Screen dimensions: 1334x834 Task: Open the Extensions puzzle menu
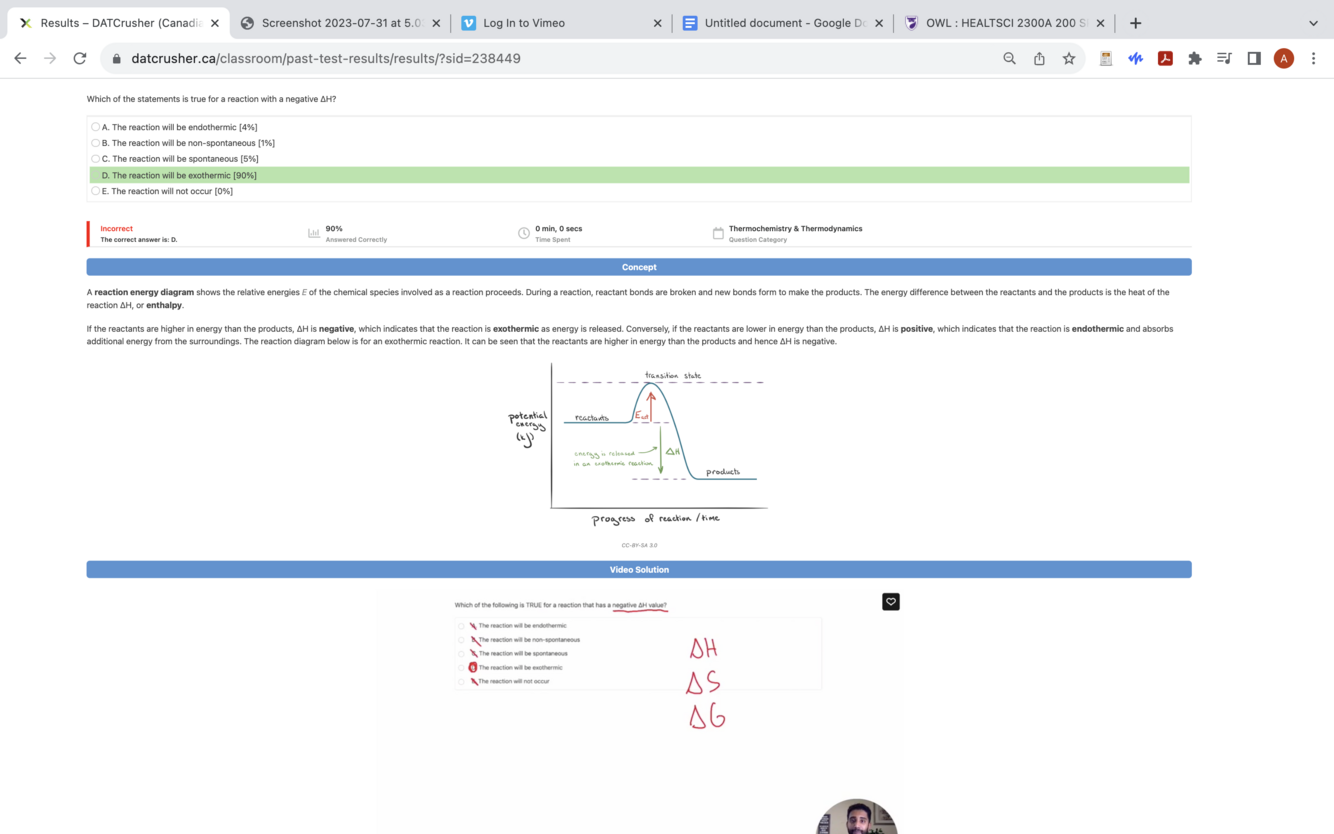(x=1194, y=58)
